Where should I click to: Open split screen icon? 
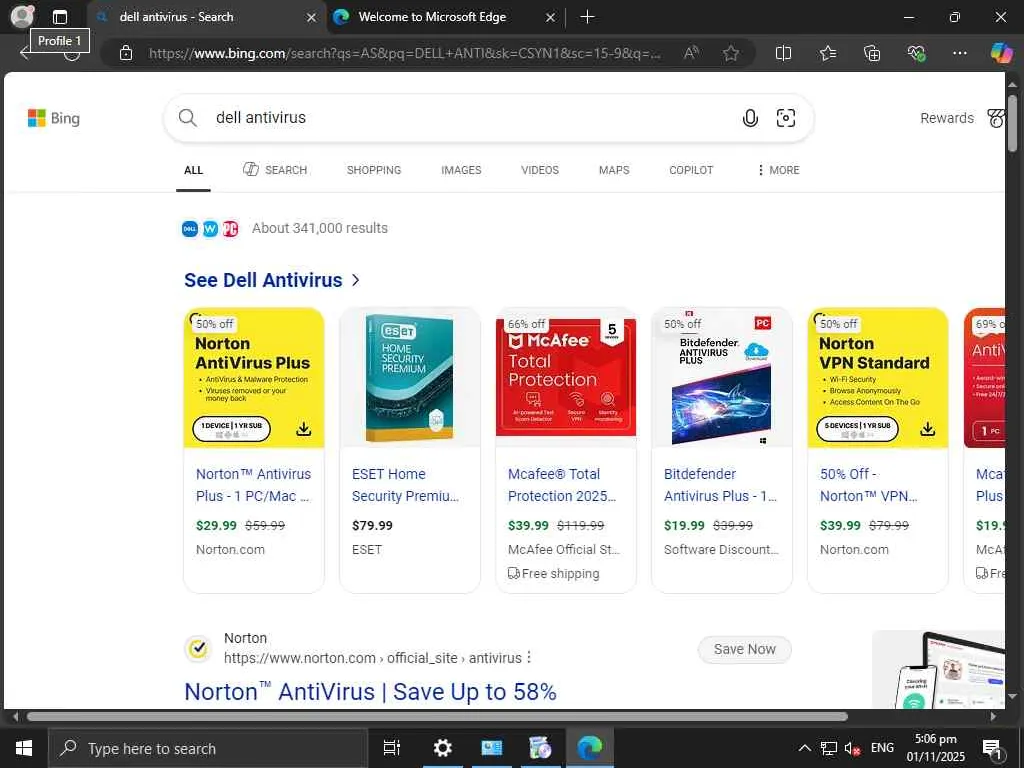pyautogui.click(x=783, y=53)
